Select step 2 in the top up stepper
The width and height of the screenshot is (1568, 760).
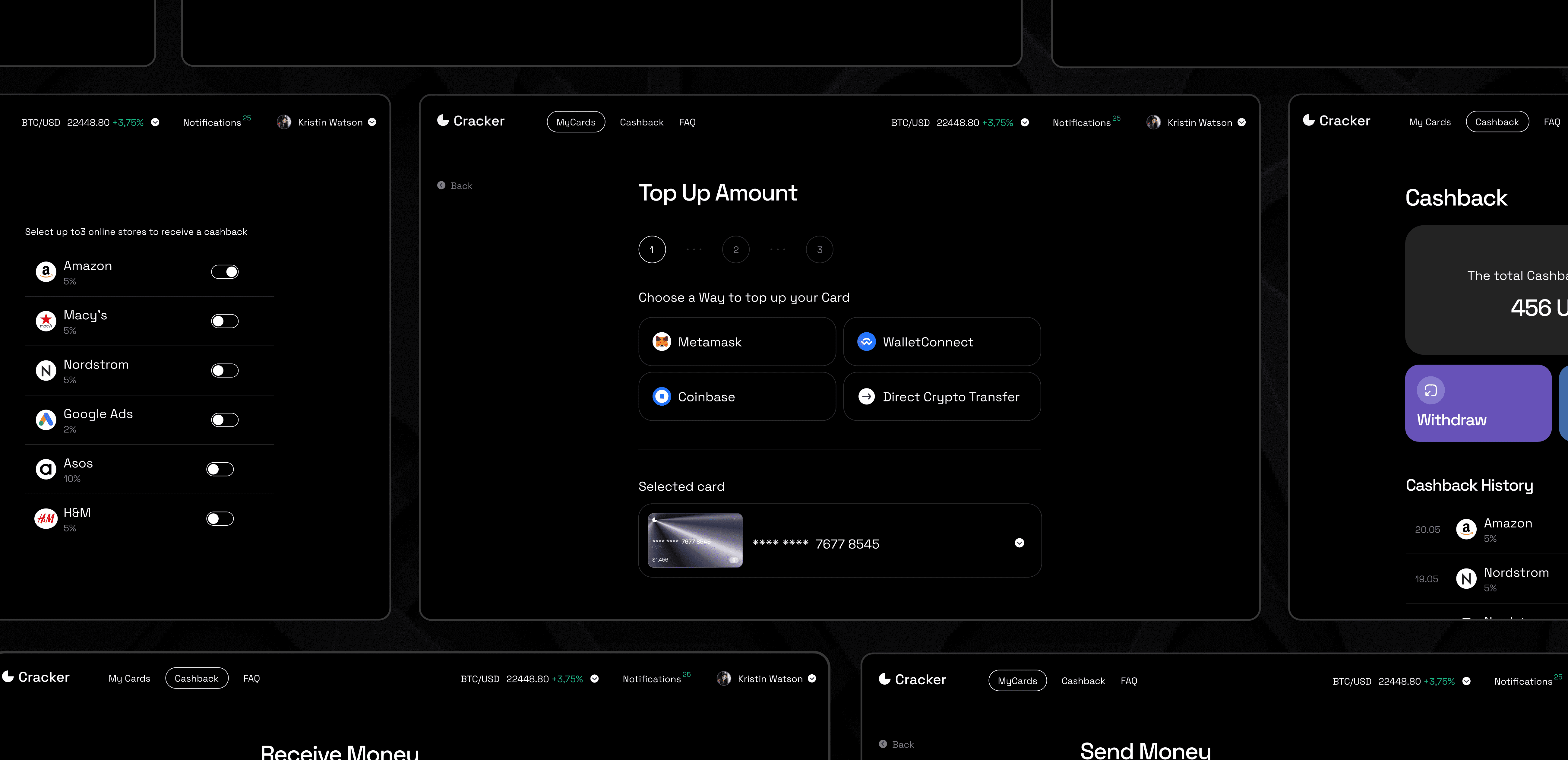tap(735, 249)
